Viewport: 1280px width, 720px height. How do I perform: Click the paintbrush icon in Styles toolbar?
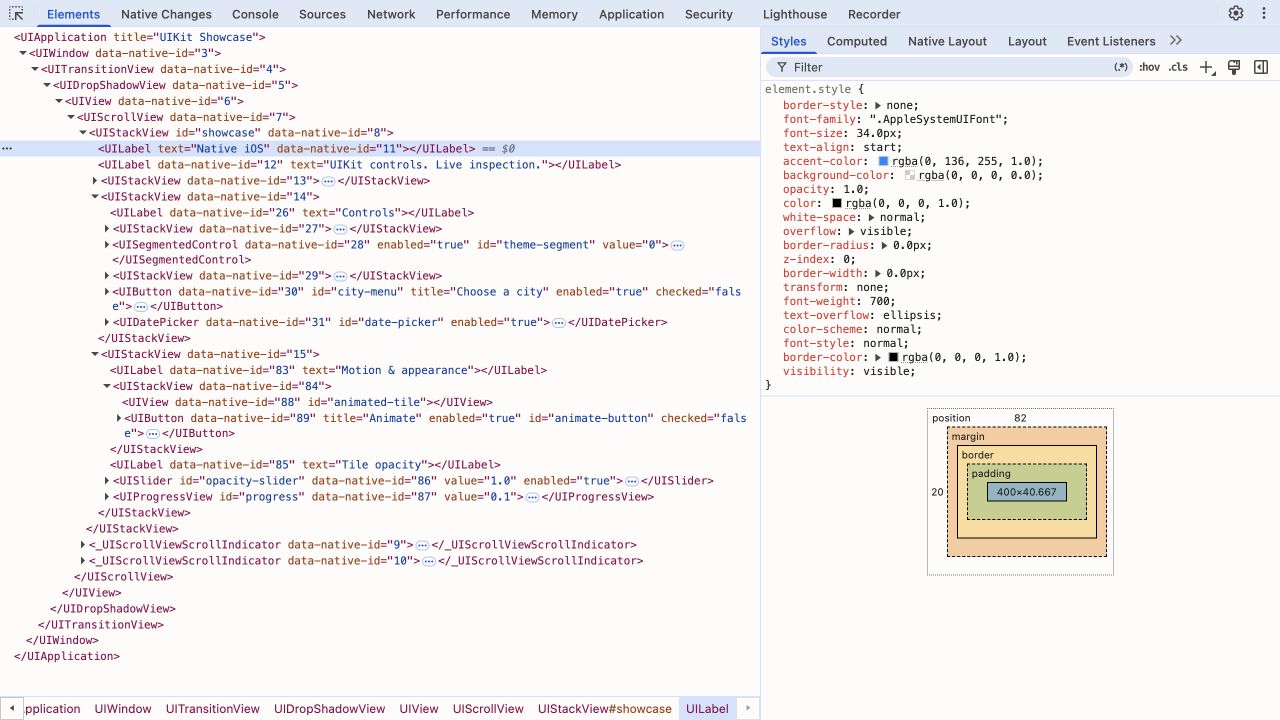click(x=1233, y=67)
